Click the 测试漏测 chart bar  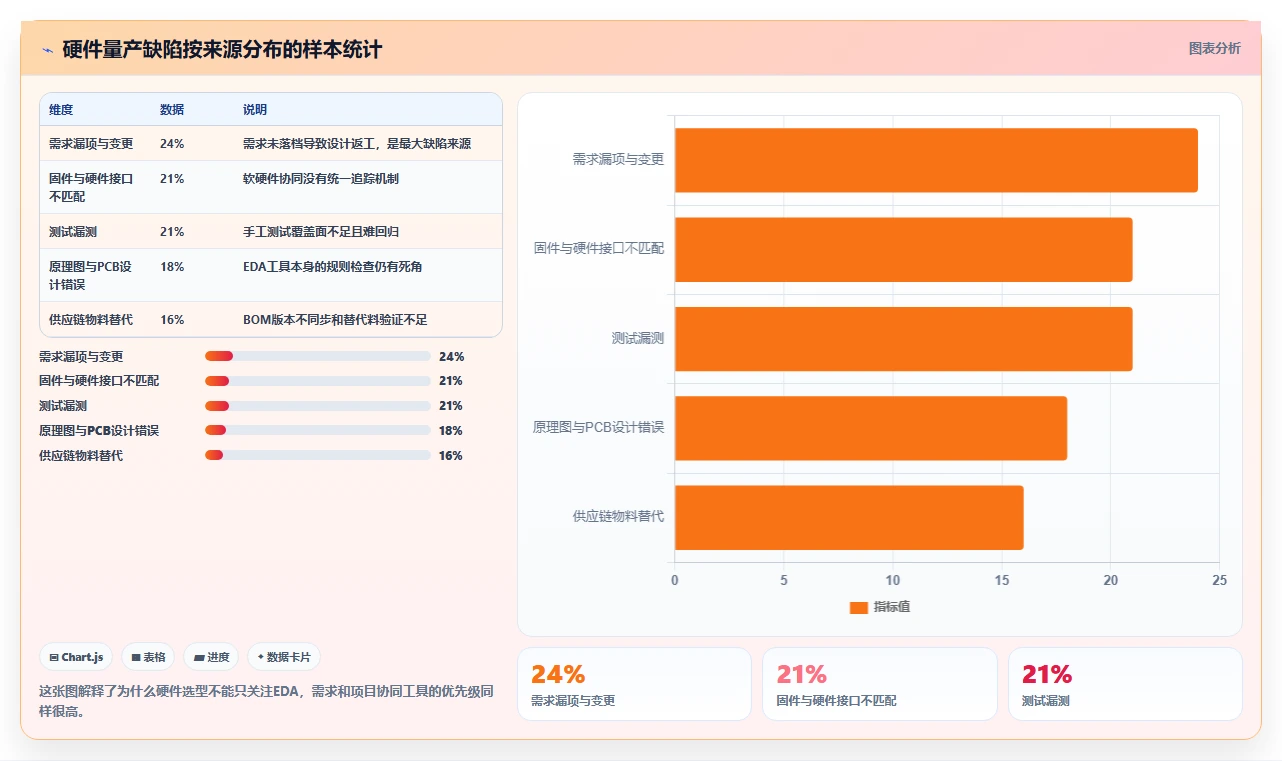pyautogui.click(x=903, y=338)
